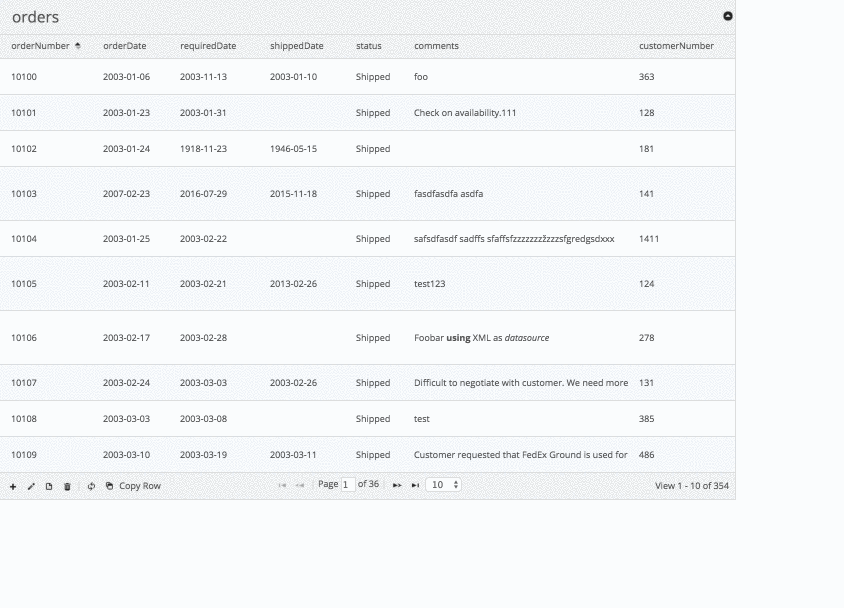
Task: Click the required date 1918-11-23
Action: [203, 149]
